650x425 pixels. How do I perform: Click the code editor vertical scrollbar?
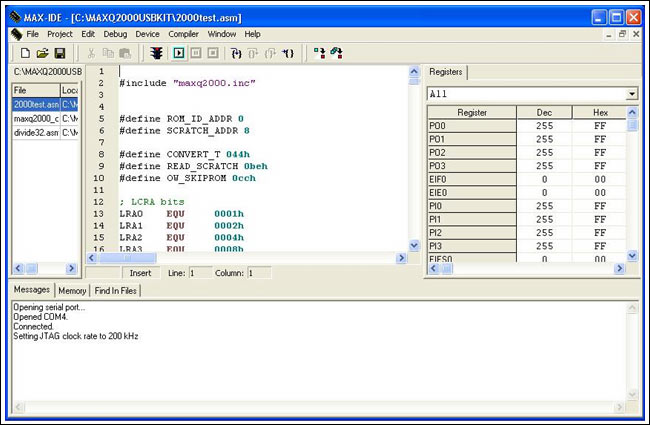click(x=414, y=160)
